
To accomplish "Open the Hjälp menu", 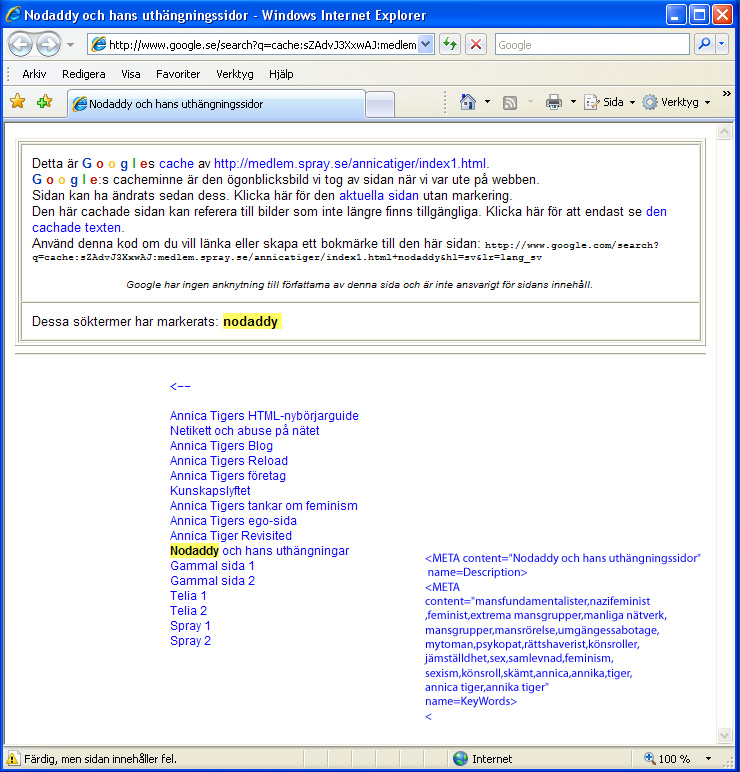I will [x=281, y=74].
